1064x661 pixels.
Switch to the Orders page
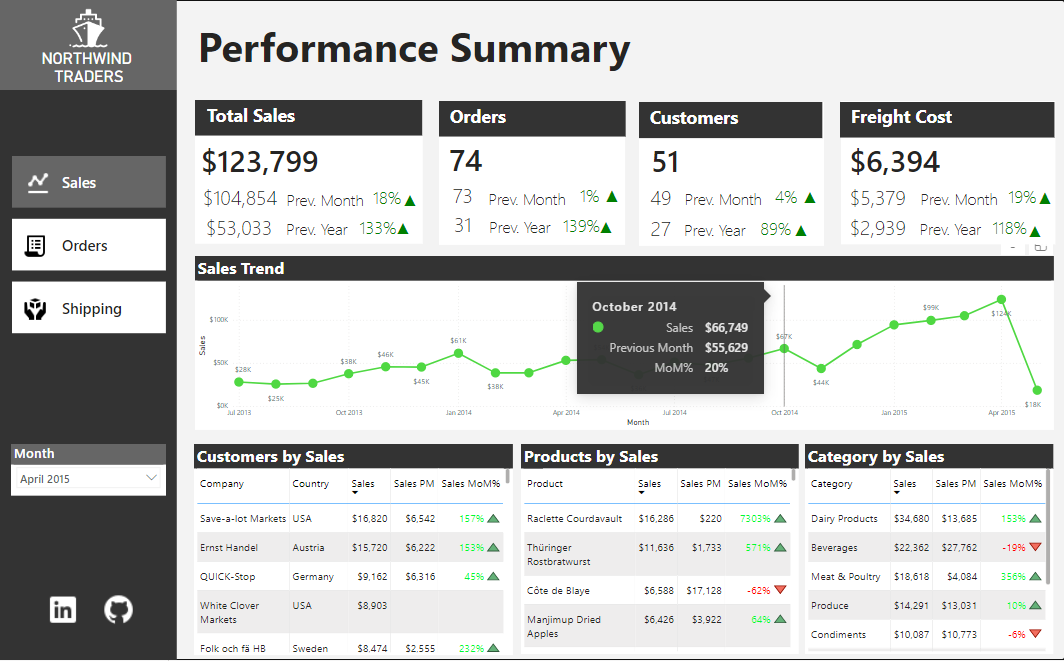pyautogui.click(x=88, y=244)
